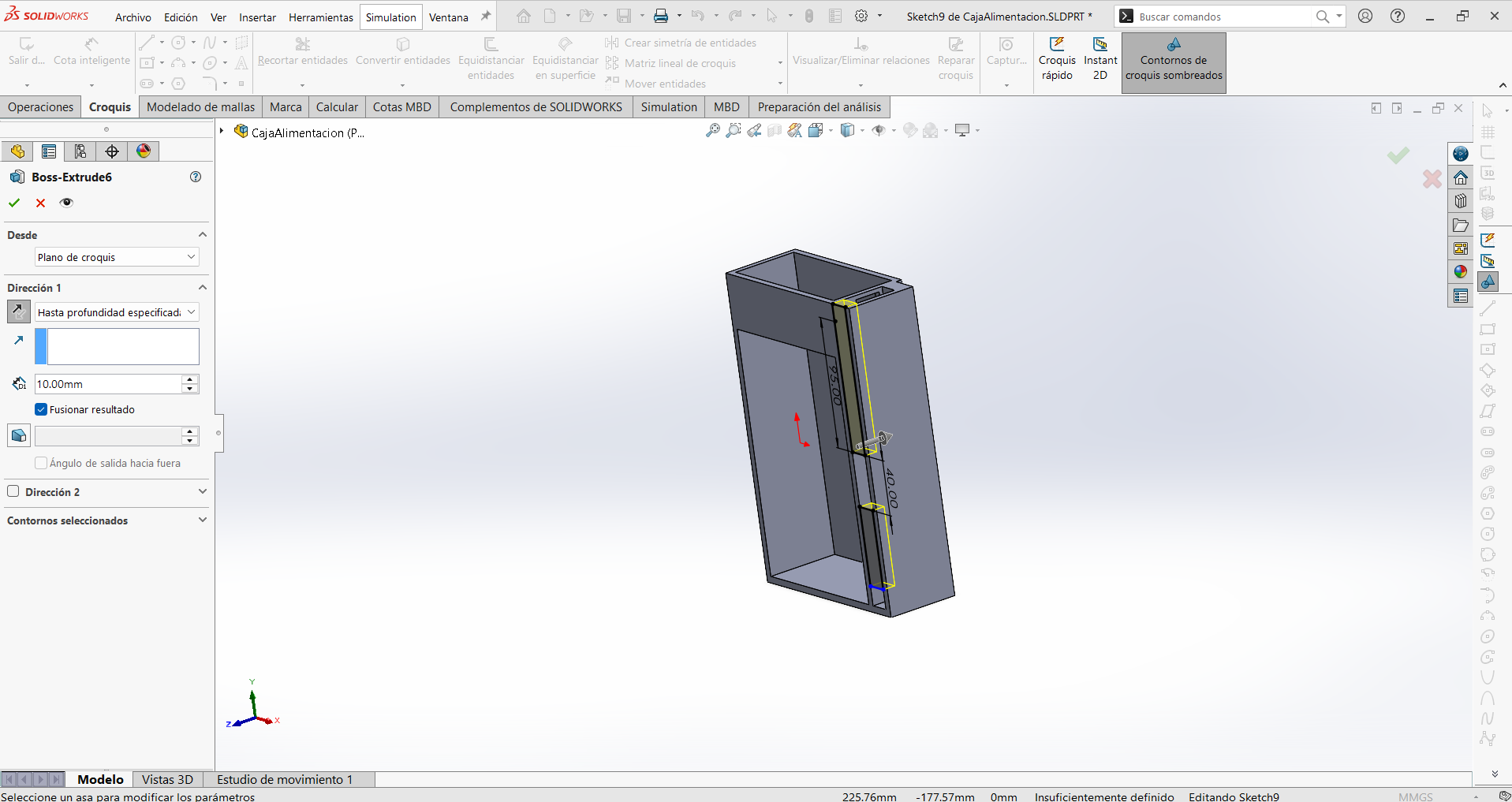Click Zoom to fit icon in viewport toolbar
Screen dimensions: 1512x802
tap(713, 130)
